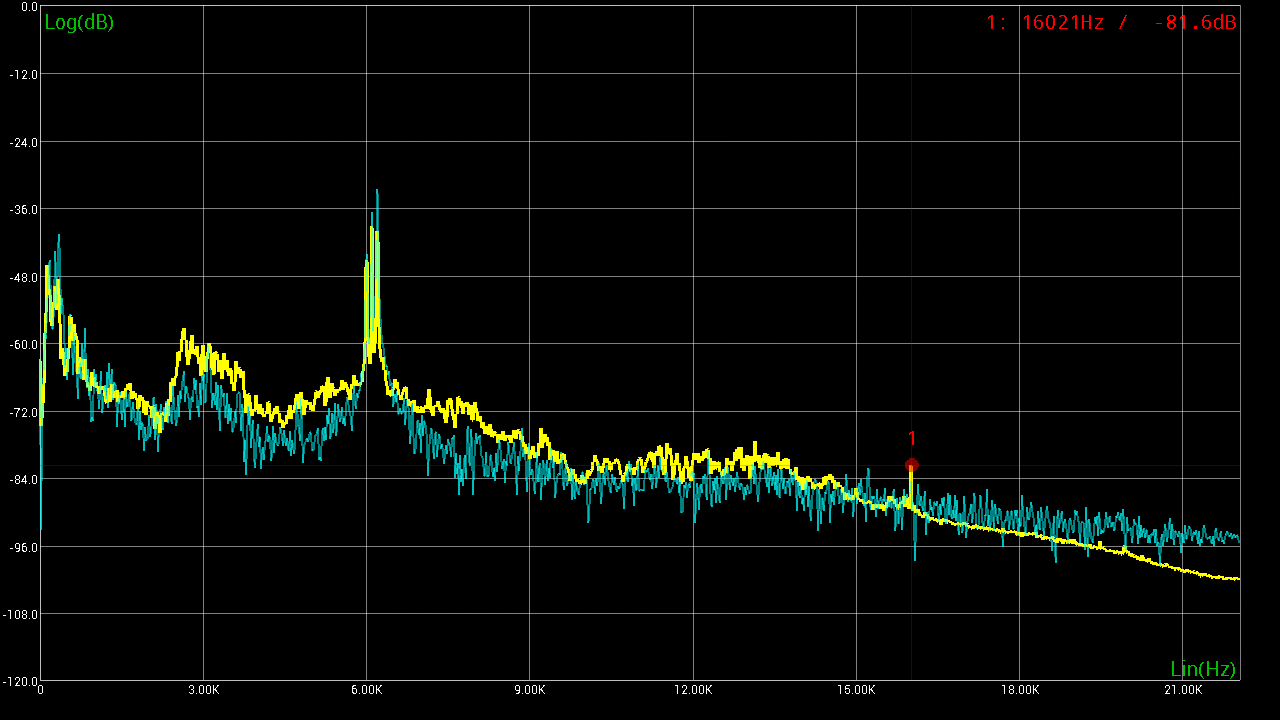Click the tallest spectrum peak near 6 kHz
Viewport: 1280px width, 720px height.
pos(377,192)
